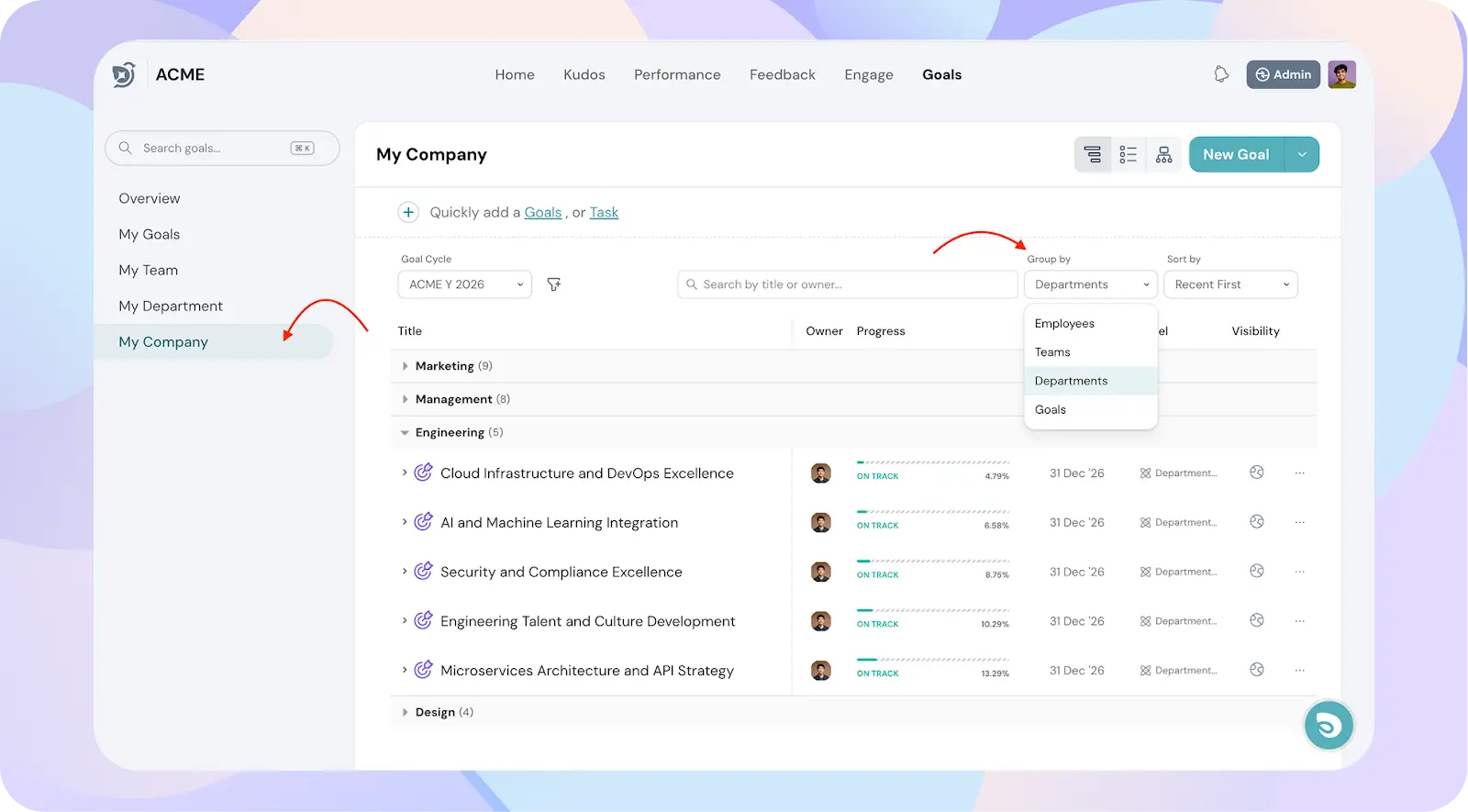Collapse the Engineering department group

[x=405, y=432]
